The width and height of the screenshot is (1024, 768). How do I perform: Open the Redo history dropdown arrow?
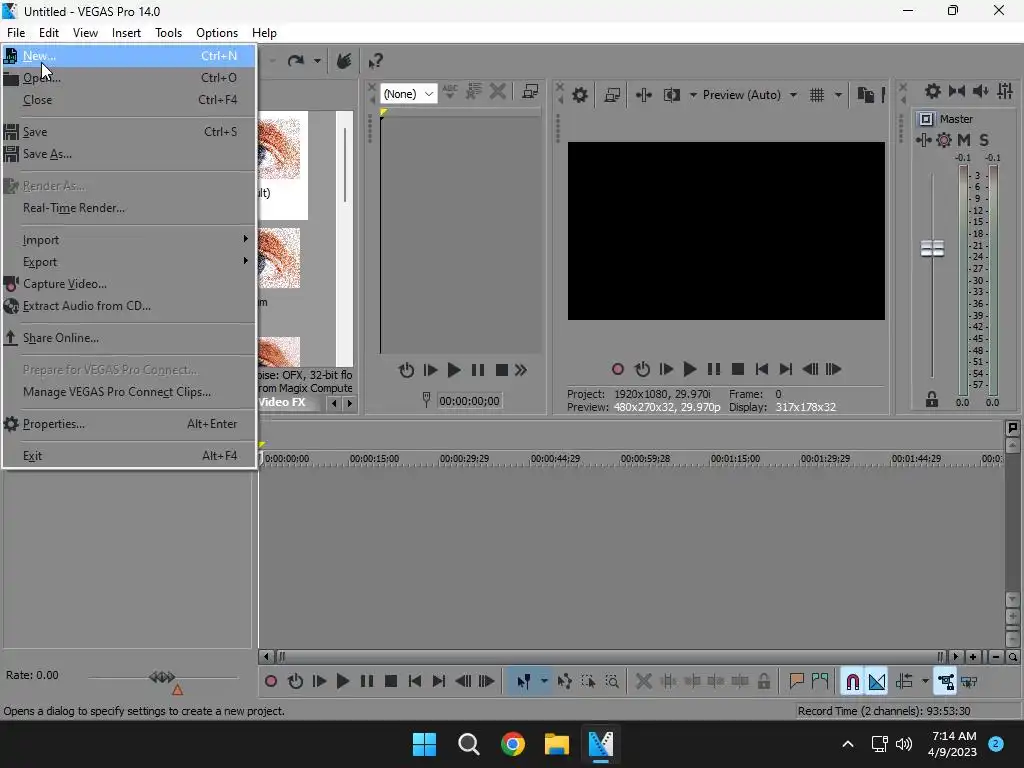[317, 61]
